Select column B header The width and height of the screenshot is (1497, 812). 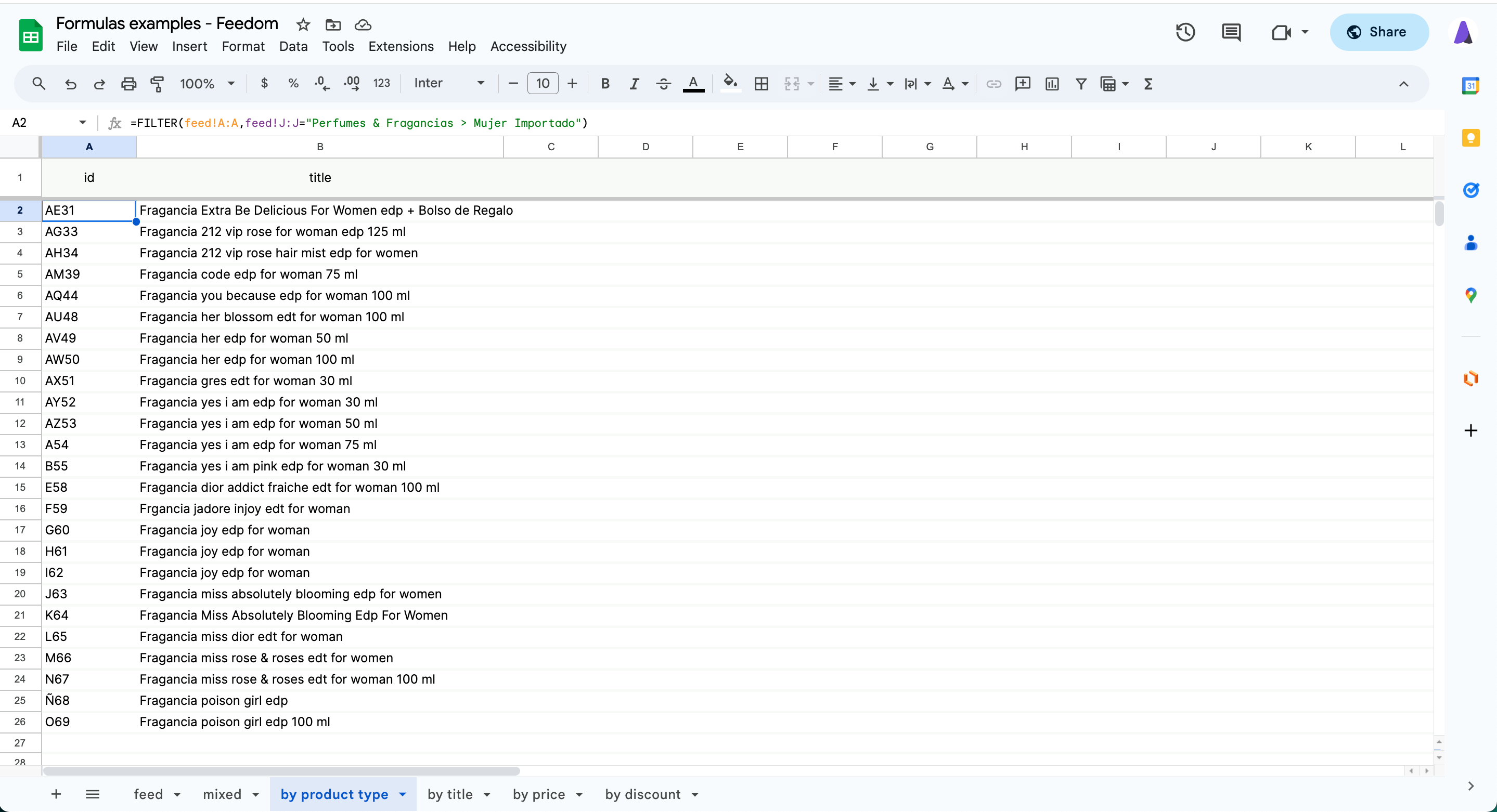pyautogui.click(x=319, y=147)
